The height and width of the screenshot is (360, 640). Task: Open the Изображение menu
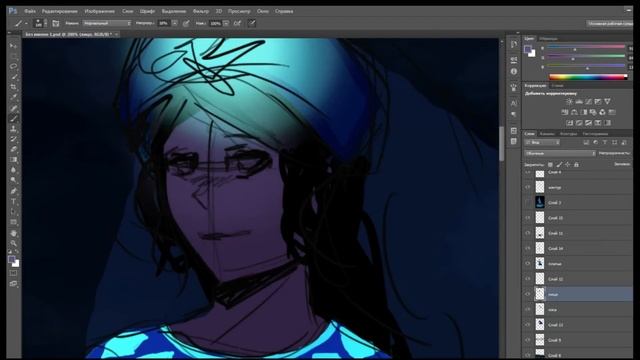click(x=100, y=11)
